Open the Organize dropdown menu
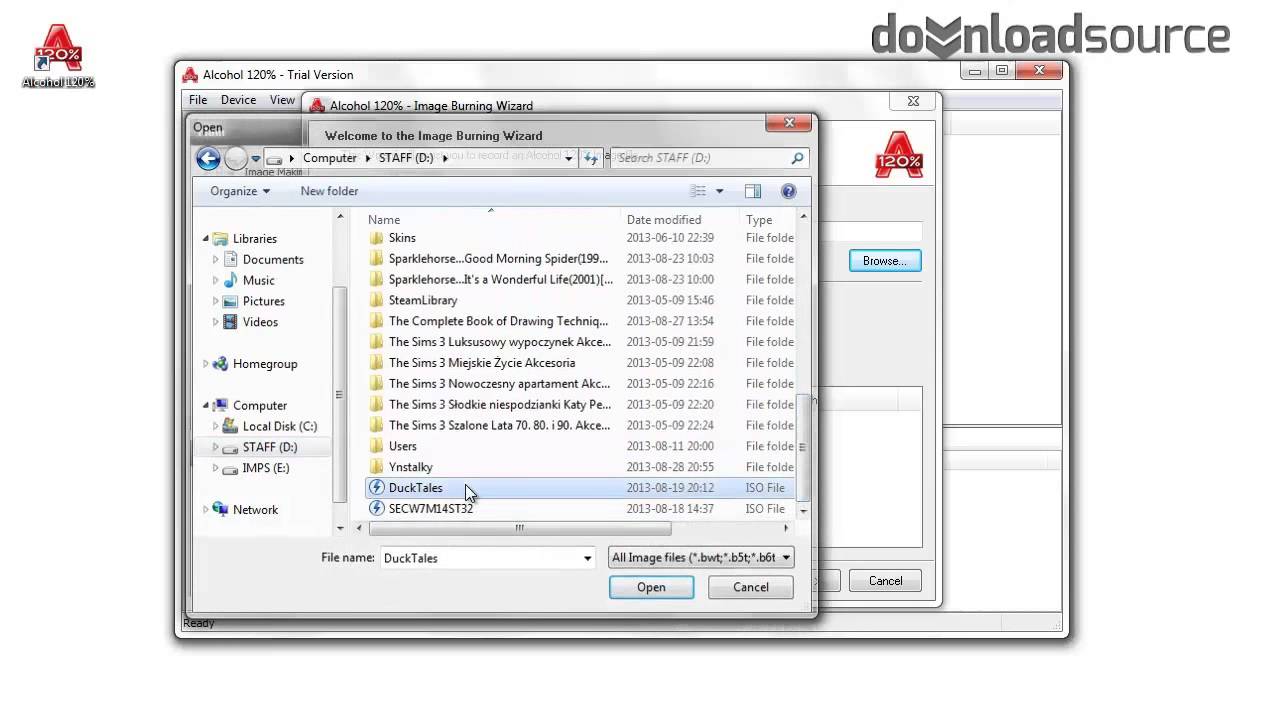This screenshot has width=1280, height=720. [x=240, y=191]
